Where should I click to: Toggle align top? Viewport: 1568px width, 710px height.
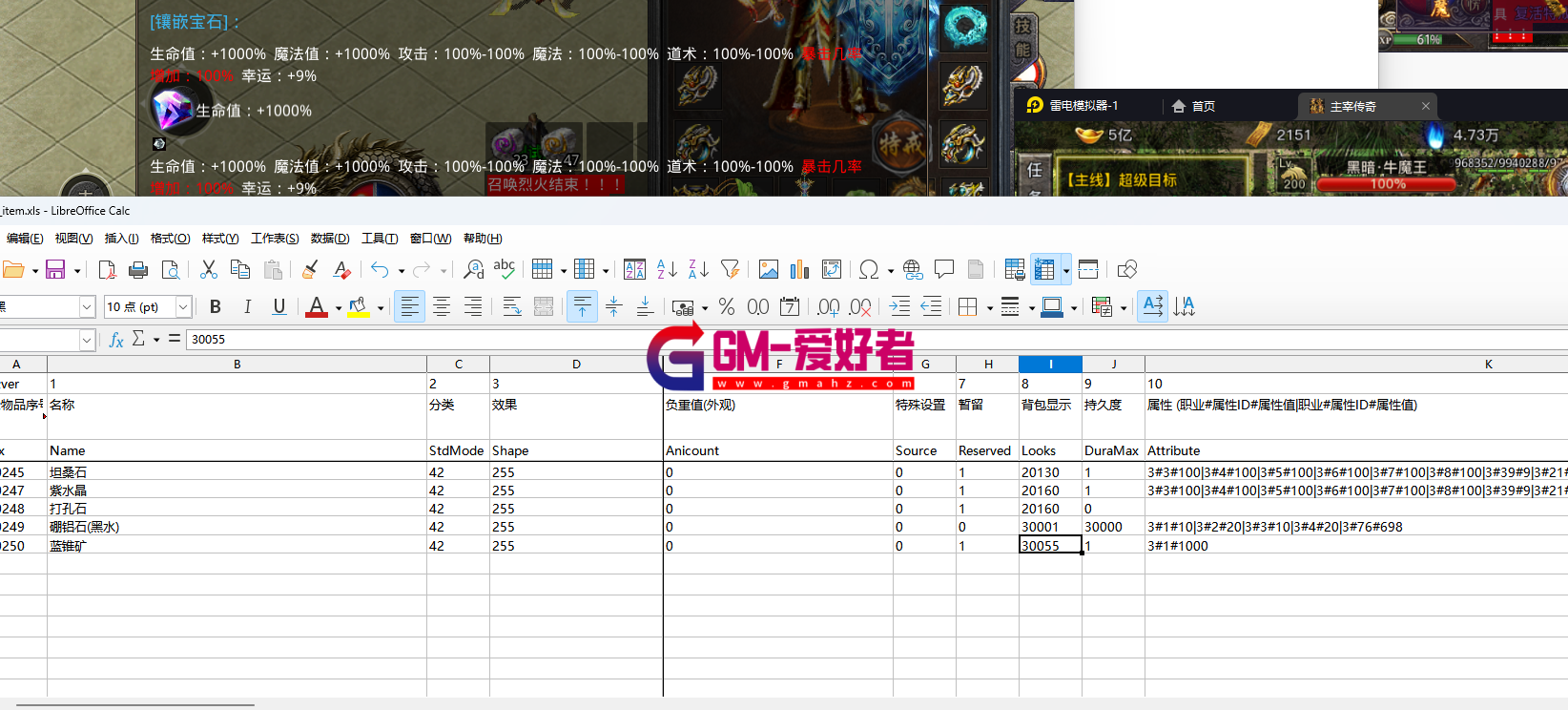pyautogui.click(x=582, y=306)
